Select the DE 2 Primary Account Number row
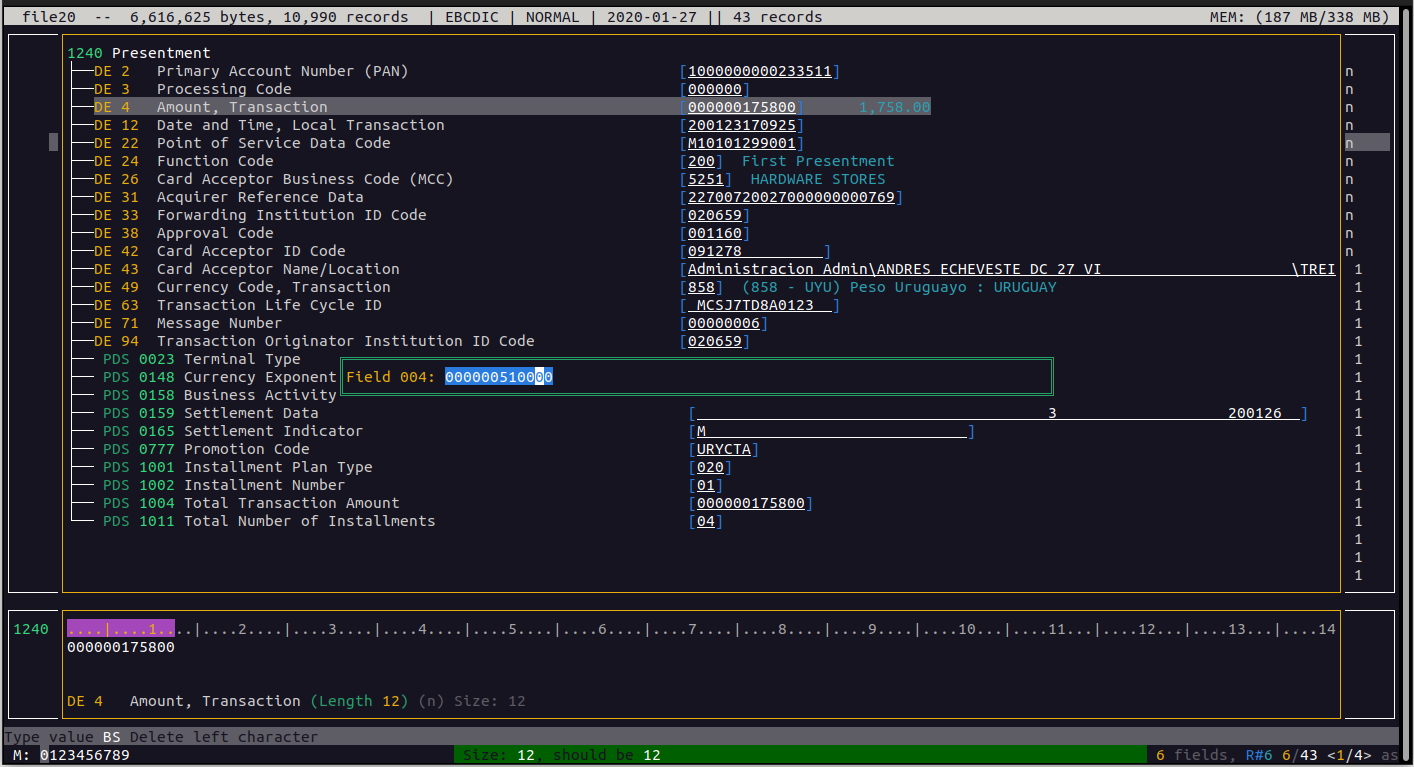The width and height of the screenshot is (1414, 767). tap(282, 71)
